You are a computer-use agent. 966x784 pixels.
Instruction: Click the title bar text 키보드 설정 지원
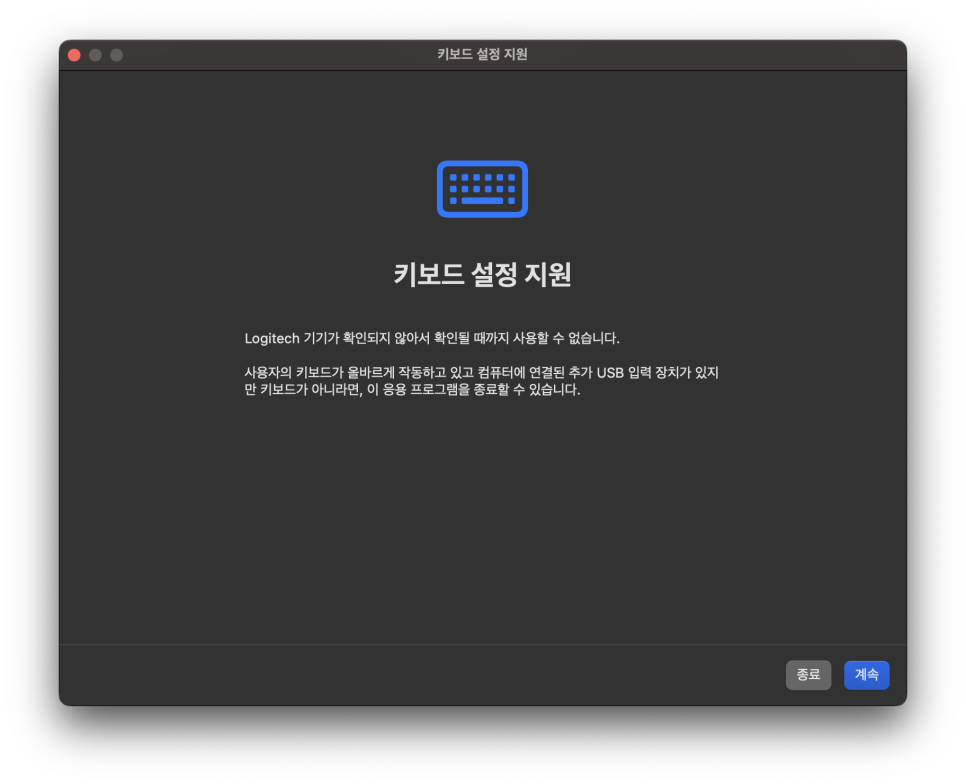click(482, 54)
